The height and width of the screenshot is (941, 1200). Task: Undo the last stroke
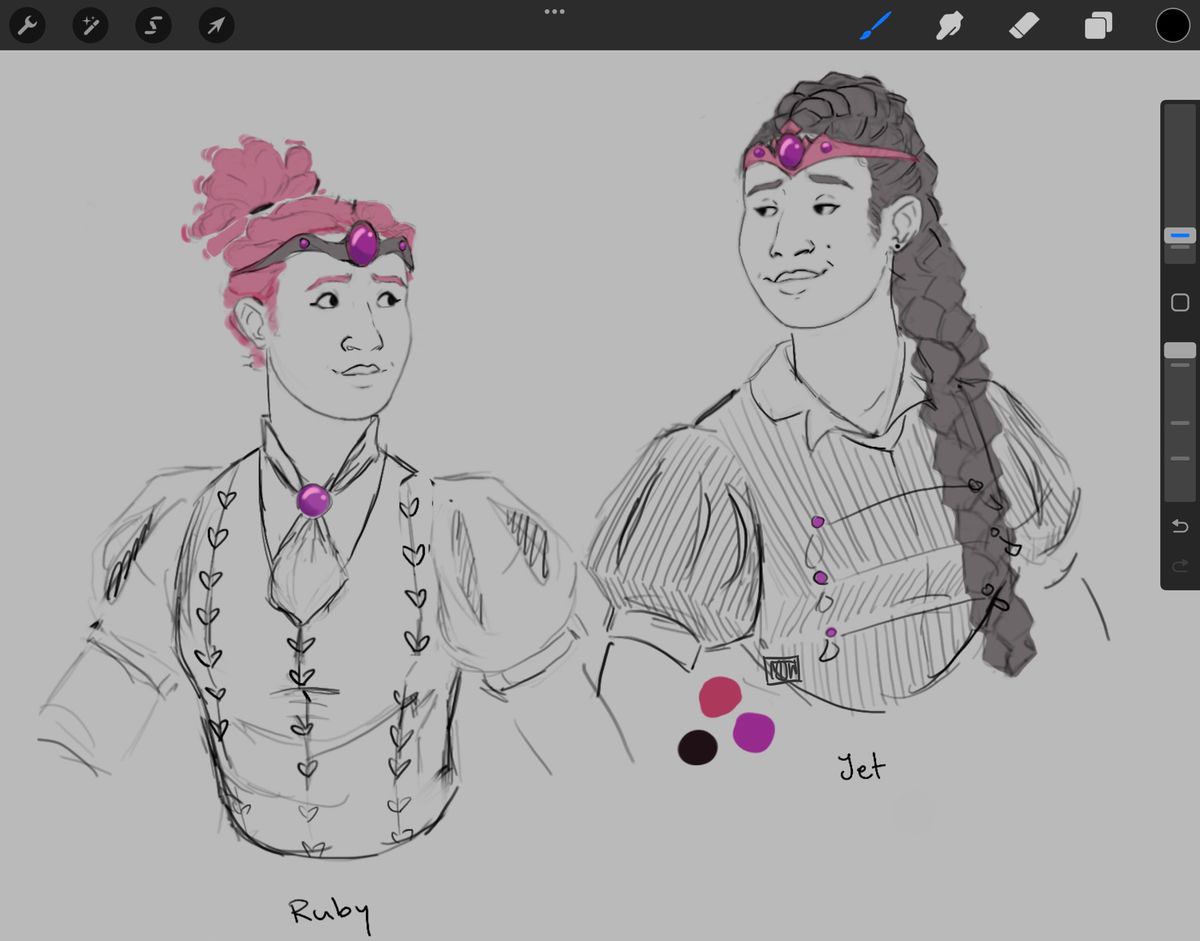(1180, 526)
